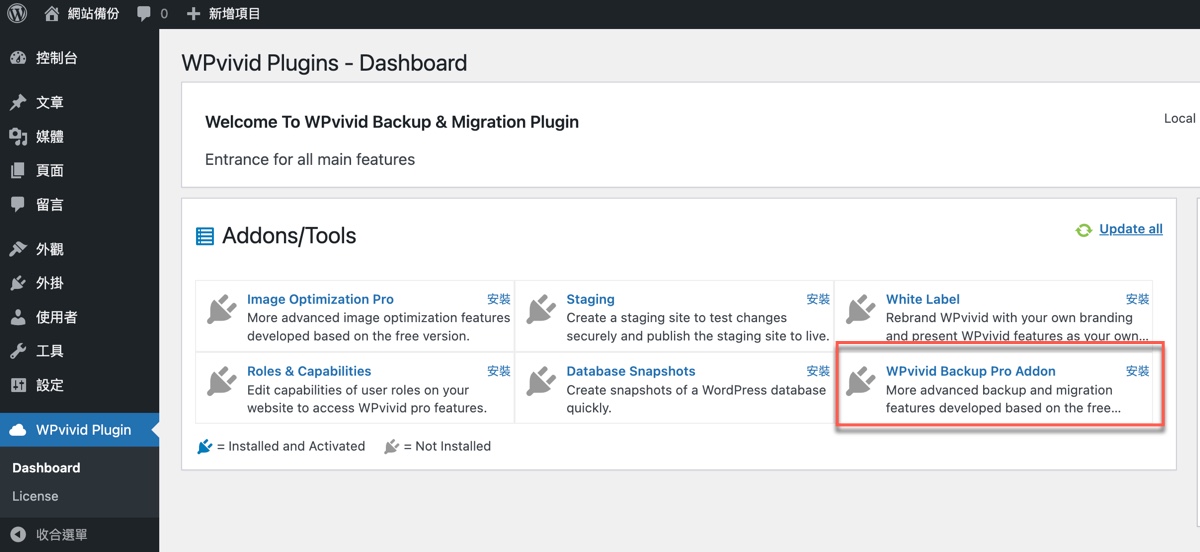1200x552 pixels.
Task: Click the Local label at top right
Action: coord(1180,118)
